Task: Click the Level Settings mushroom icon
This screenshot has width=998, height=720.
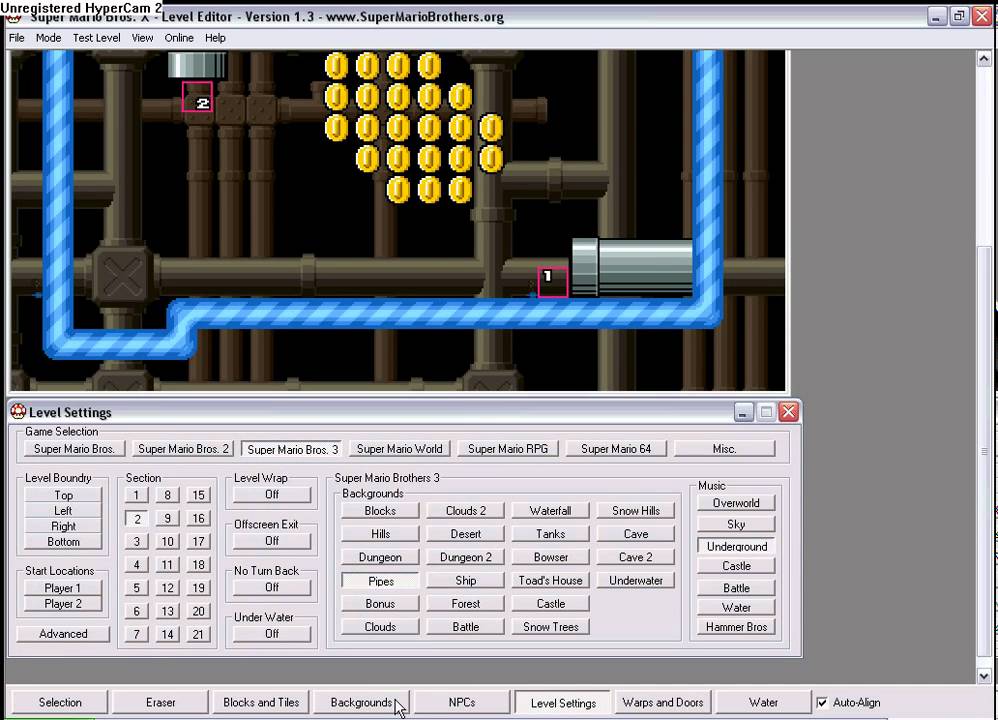Action: [18, 412]
